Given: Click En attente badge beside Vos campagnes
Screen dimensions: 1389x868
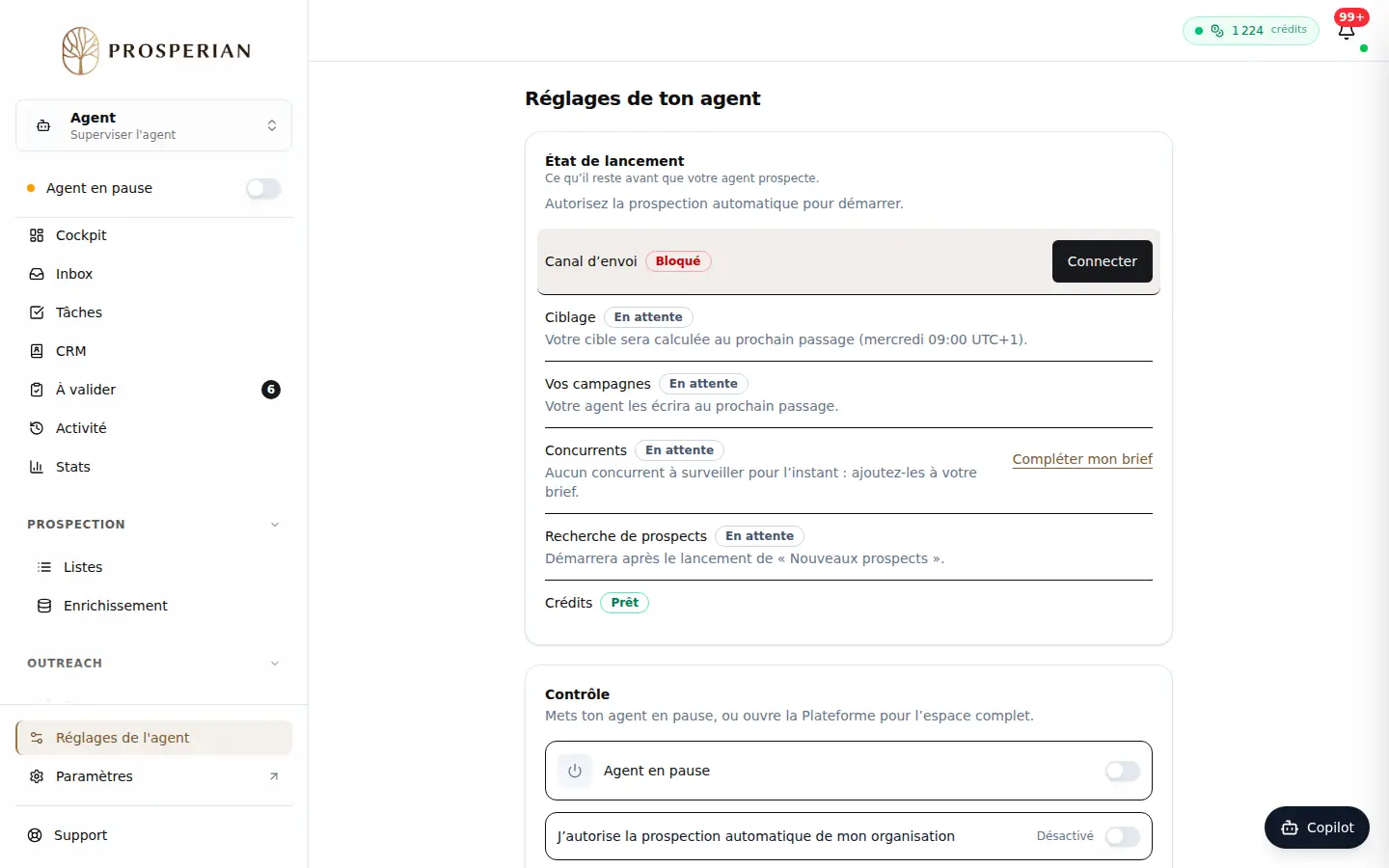Looking at the screenshot, I should [703, 384].
